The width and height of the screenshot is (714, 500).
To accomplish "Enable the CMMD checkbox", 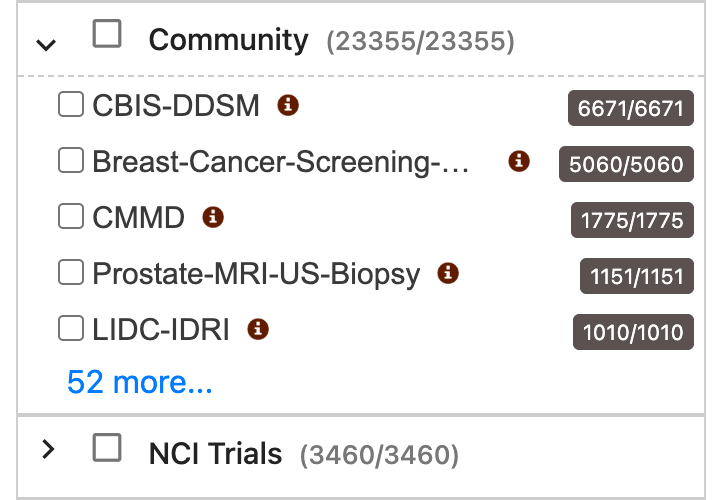I will 71,216.
